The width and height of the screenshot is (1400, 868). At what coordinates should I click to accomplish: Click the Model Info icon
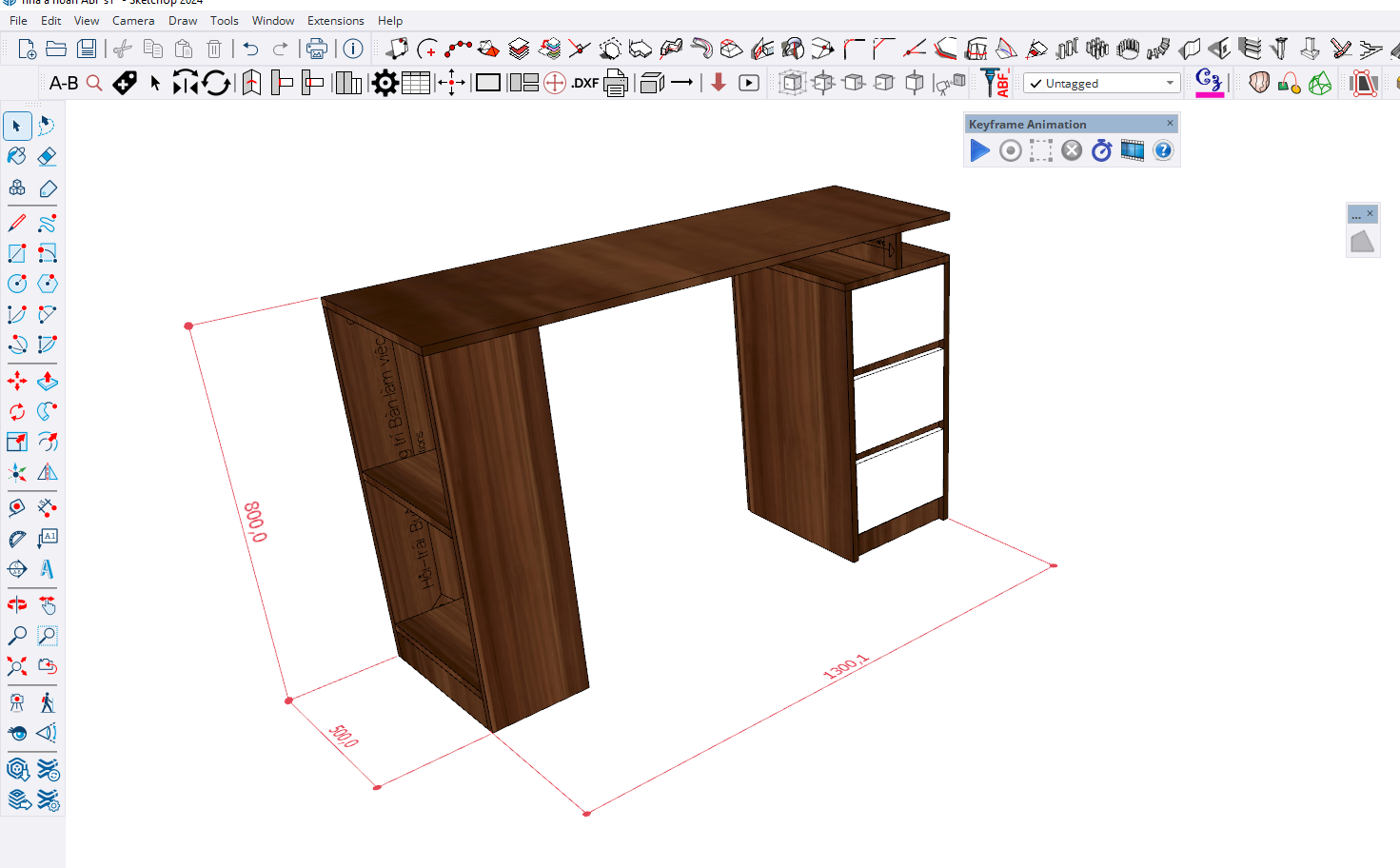point(353,49)
